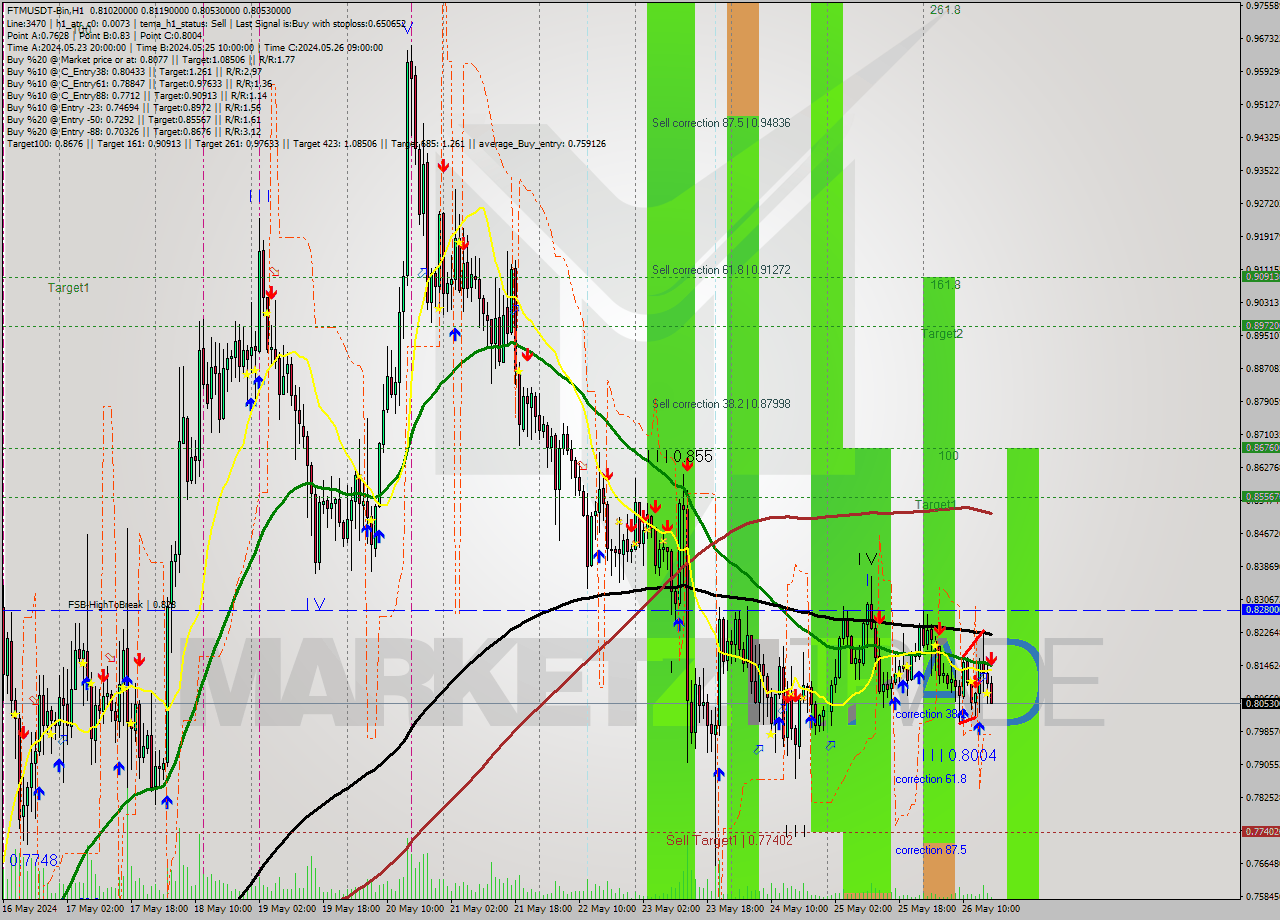The image size is (1280, 920).
Task: Click the 'I I I 0.8004' wave label
Action: click(959, 756)
